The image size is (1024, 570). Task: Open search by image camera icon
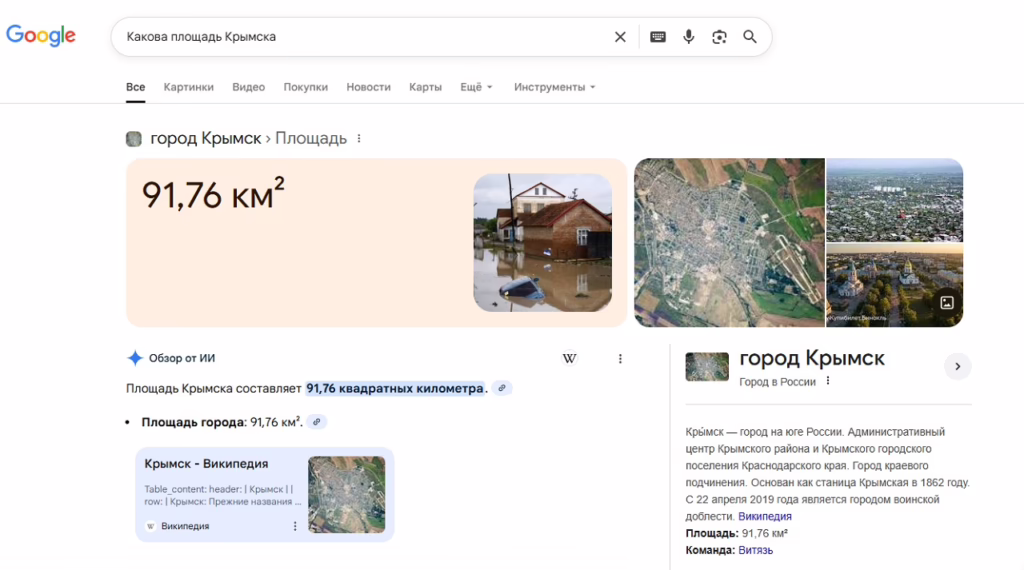coord(719,37)
